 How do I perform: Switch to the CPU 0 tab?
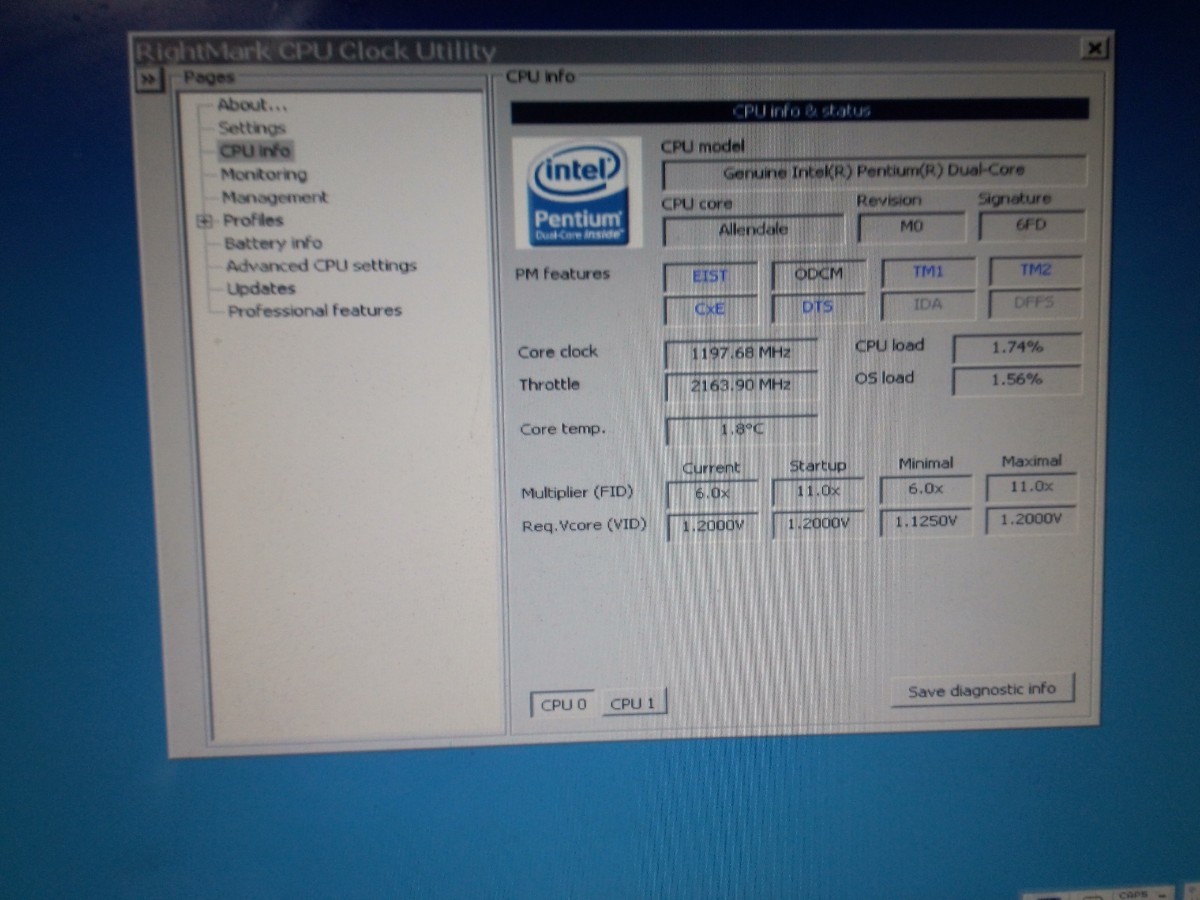563,704
